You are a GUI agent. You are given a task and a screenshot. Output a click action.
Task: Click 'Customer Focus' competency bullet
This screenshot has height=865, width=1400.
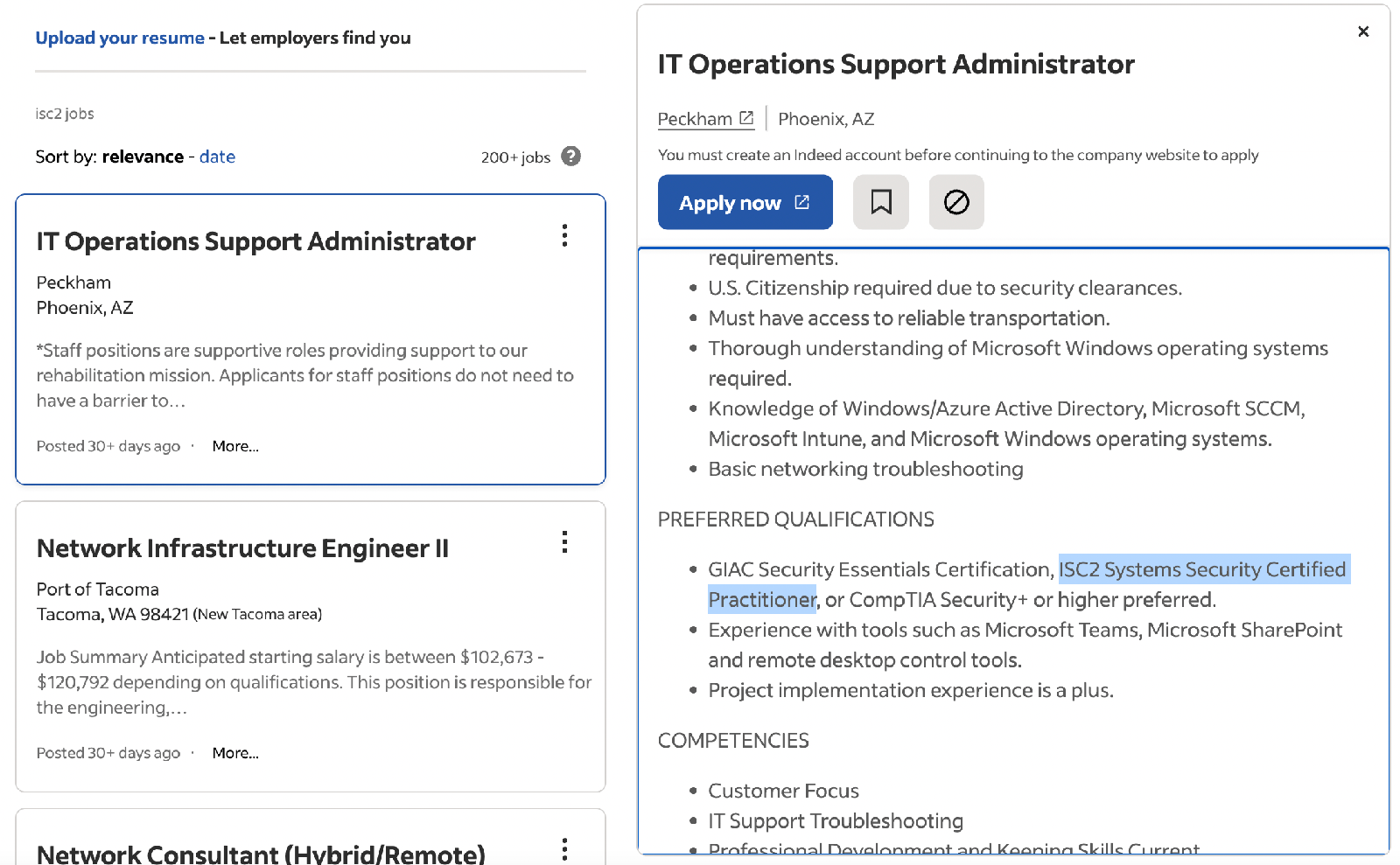tap(783, 792)
